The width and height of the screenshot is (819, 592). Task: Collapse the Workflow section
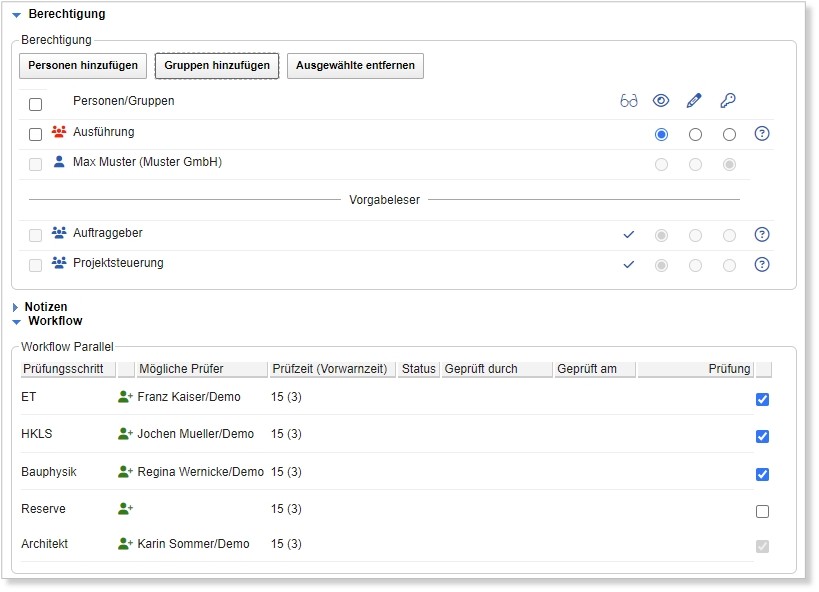click(x=17, y=322)
